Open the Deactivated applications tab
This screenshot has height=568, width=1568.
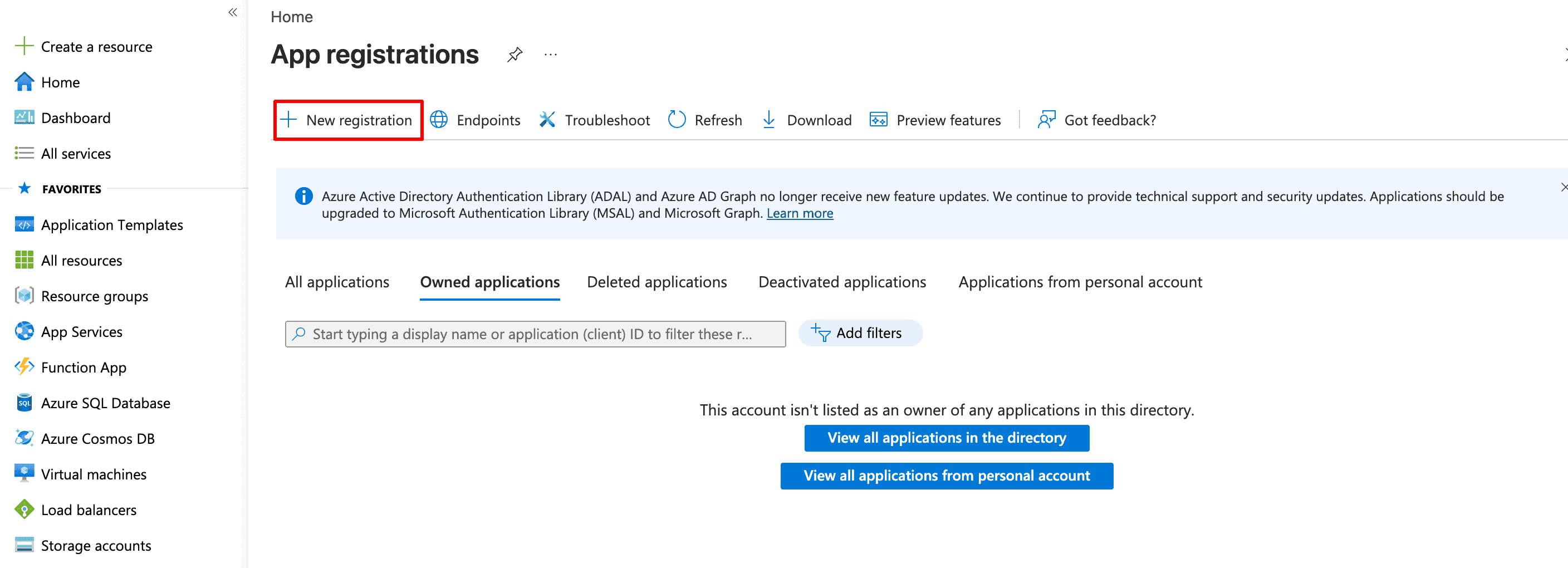point(842,282)
